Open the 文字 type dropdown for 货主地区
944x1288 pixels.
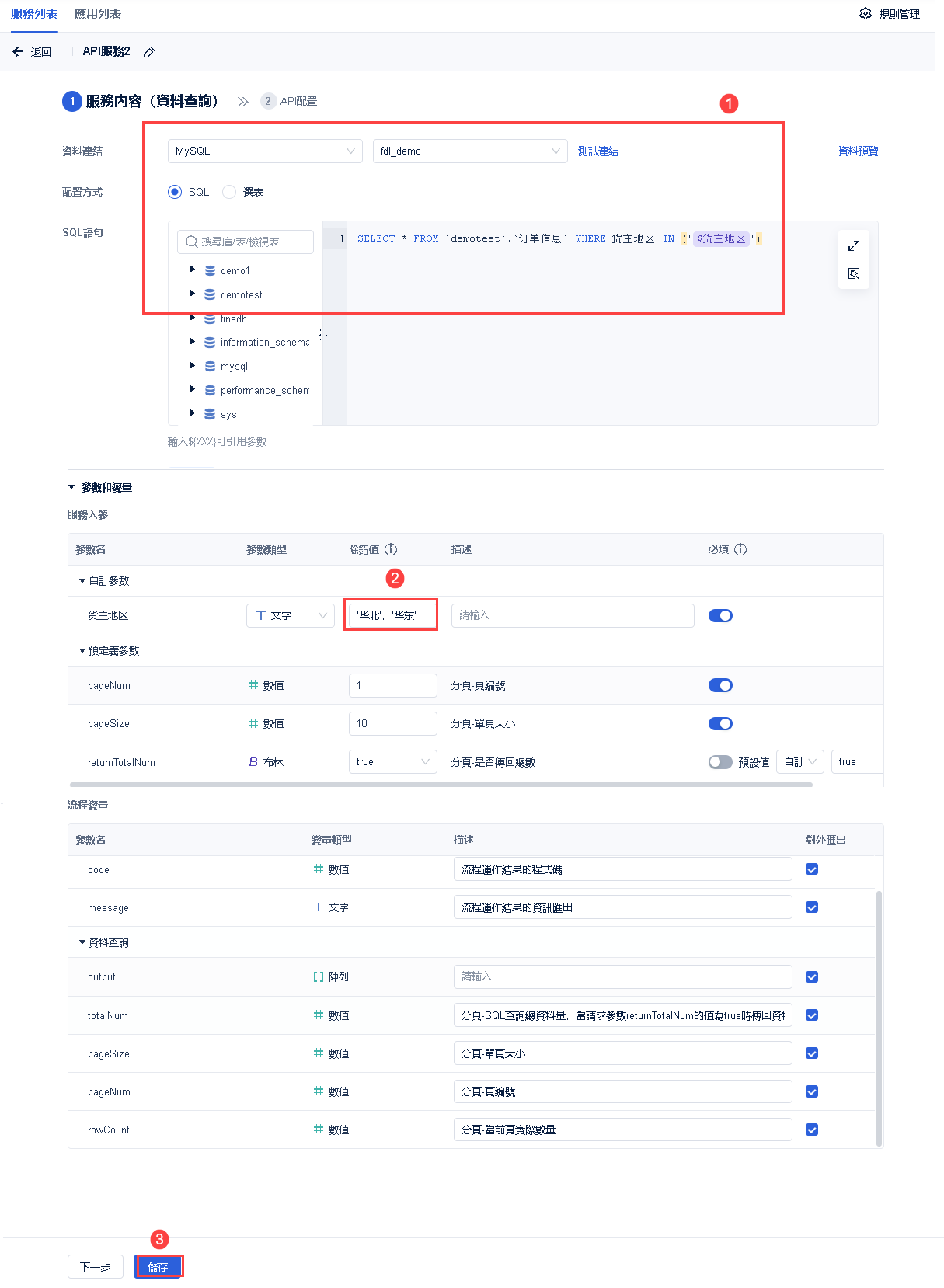(291, 615)
